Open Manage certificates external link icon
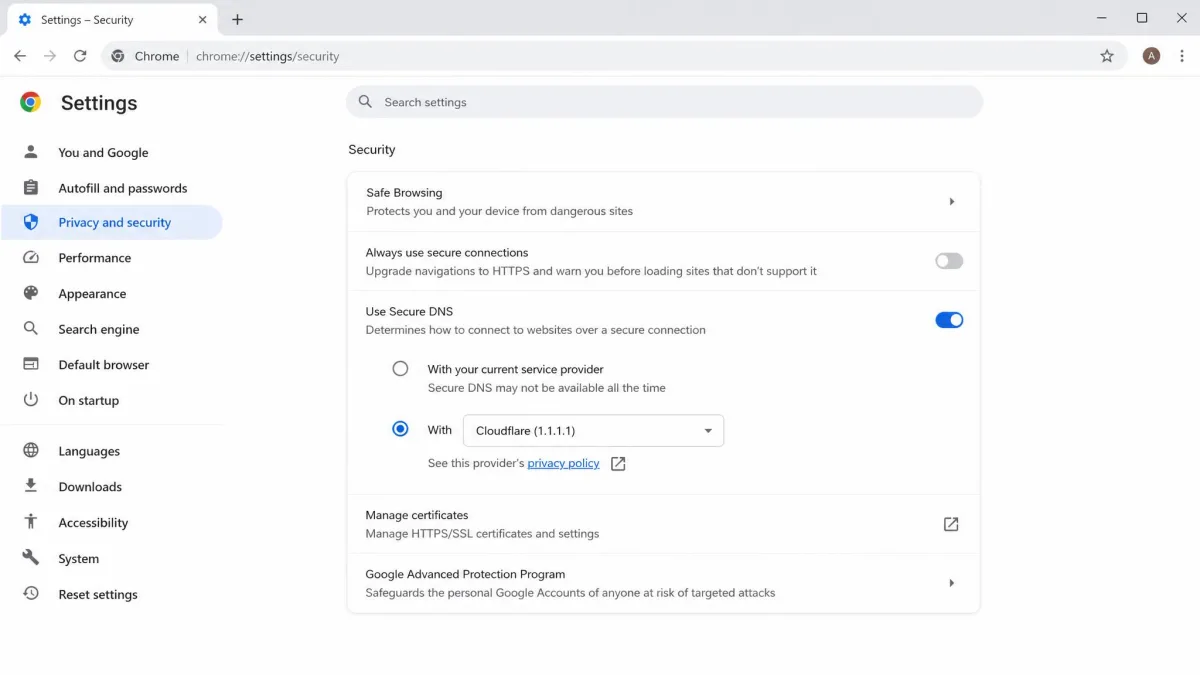This screenshot has height=675, width=1200. [951, 524]
